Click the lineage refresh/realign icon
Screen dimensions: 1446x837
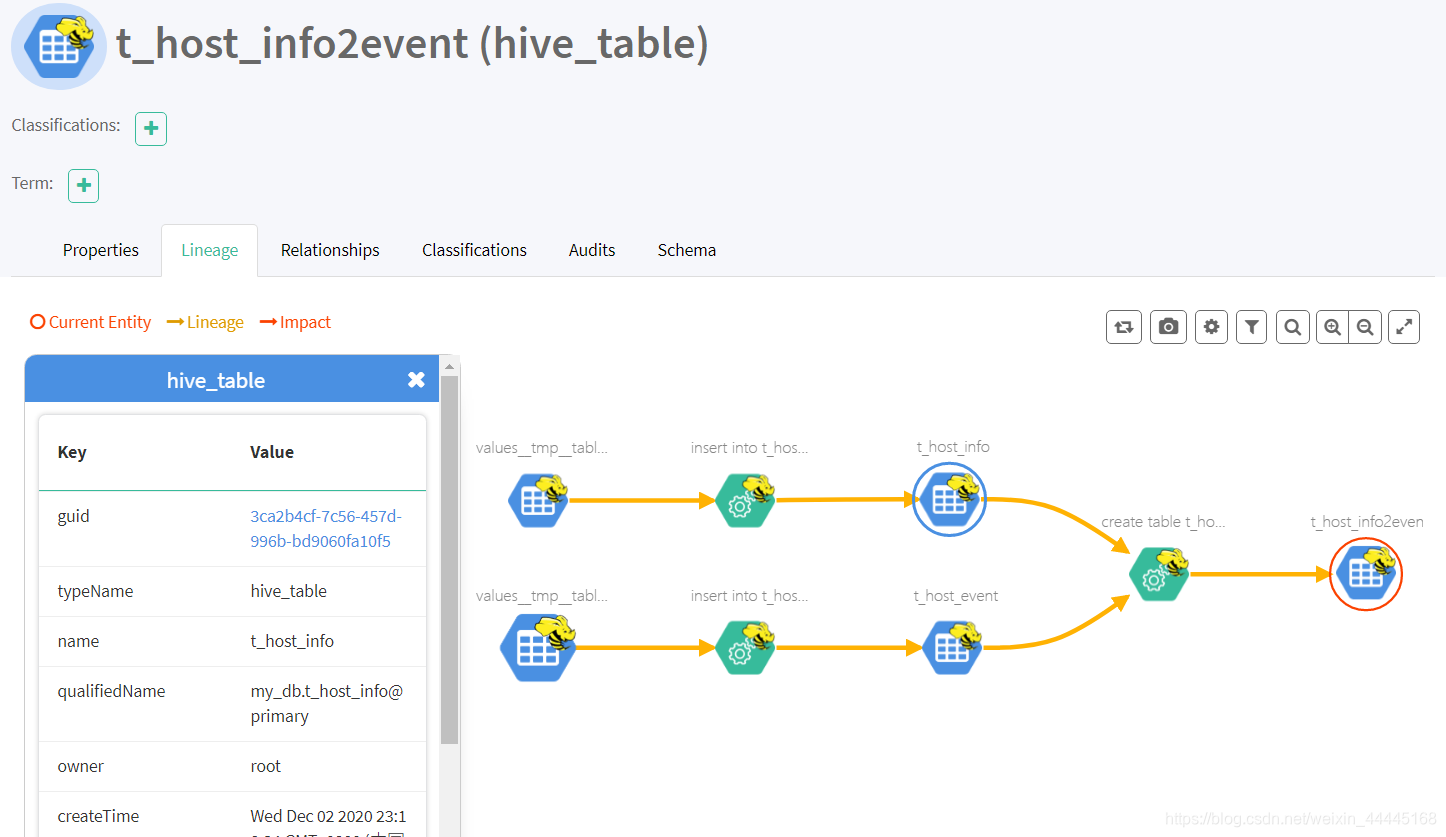pos(1124,327)
